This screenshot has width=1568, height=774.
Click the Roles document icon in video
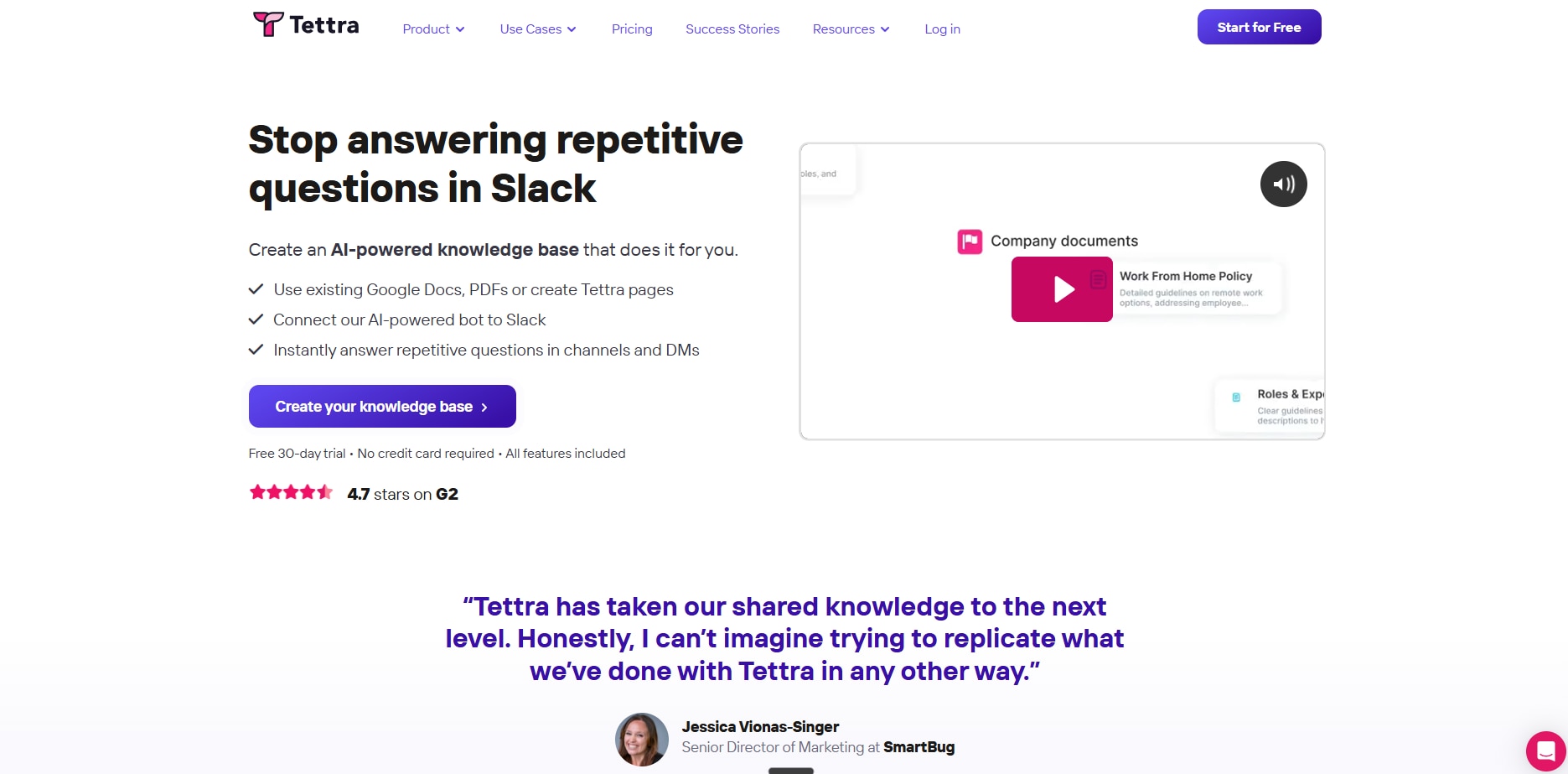pos(1236,397)
